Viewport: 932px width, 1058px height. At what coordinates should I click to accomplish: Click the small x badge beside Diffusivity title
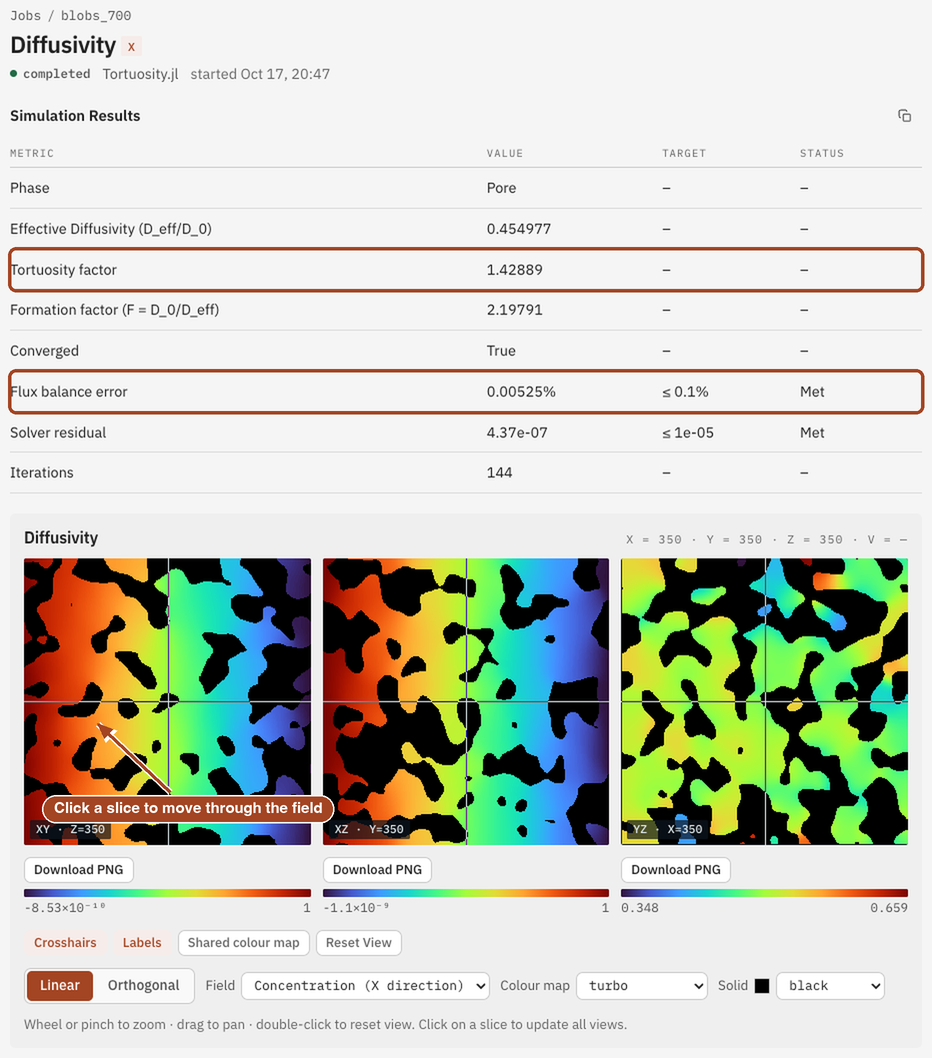(132, 47)
